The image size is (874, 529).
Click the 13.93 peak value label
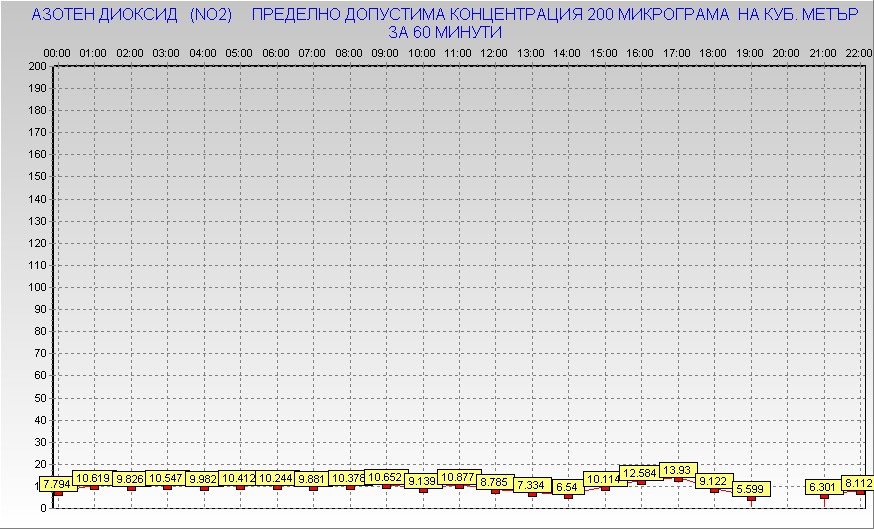pyautogui.click(x=677, y=470)
